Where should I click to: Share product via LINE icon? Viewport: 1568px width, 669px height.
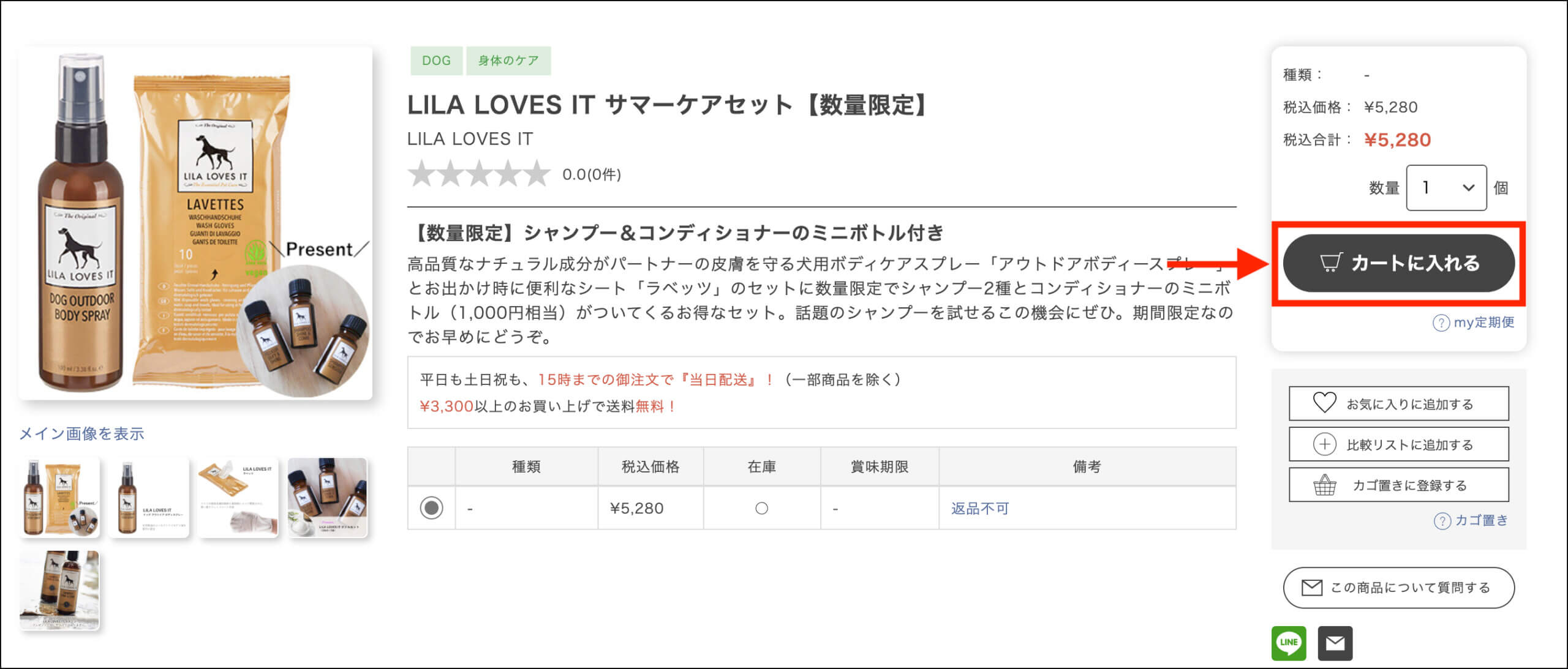pyautogui.click(x=1289, y=643)
